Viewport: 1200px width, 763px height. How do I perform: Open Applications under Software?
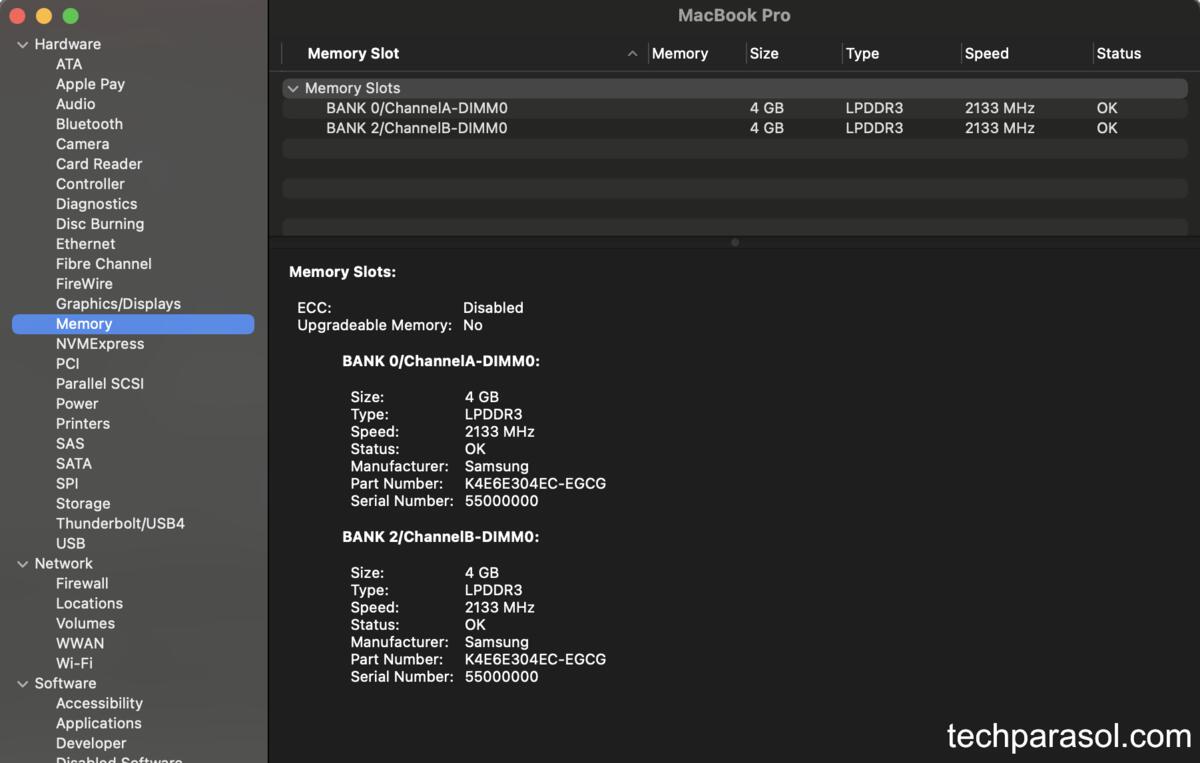(x=98, y=723)
